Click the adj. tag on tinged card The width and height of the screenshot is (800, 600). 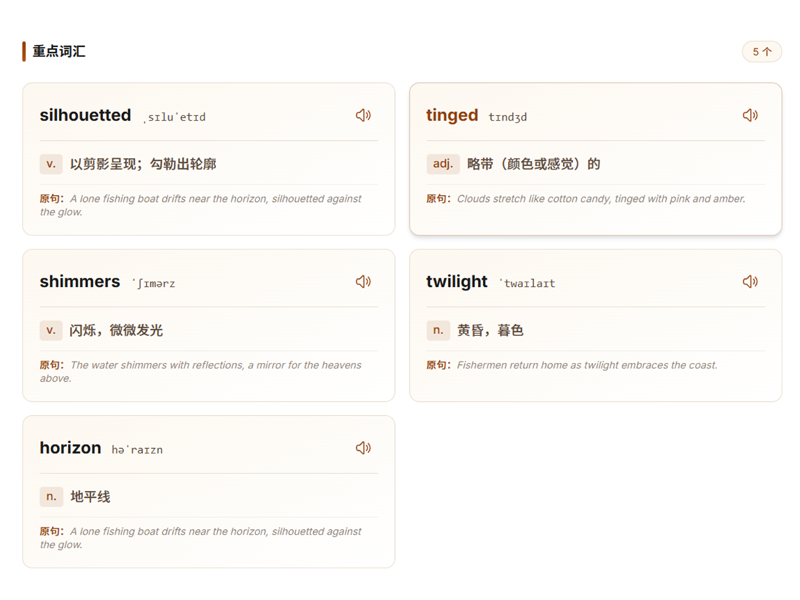[442, 163]
